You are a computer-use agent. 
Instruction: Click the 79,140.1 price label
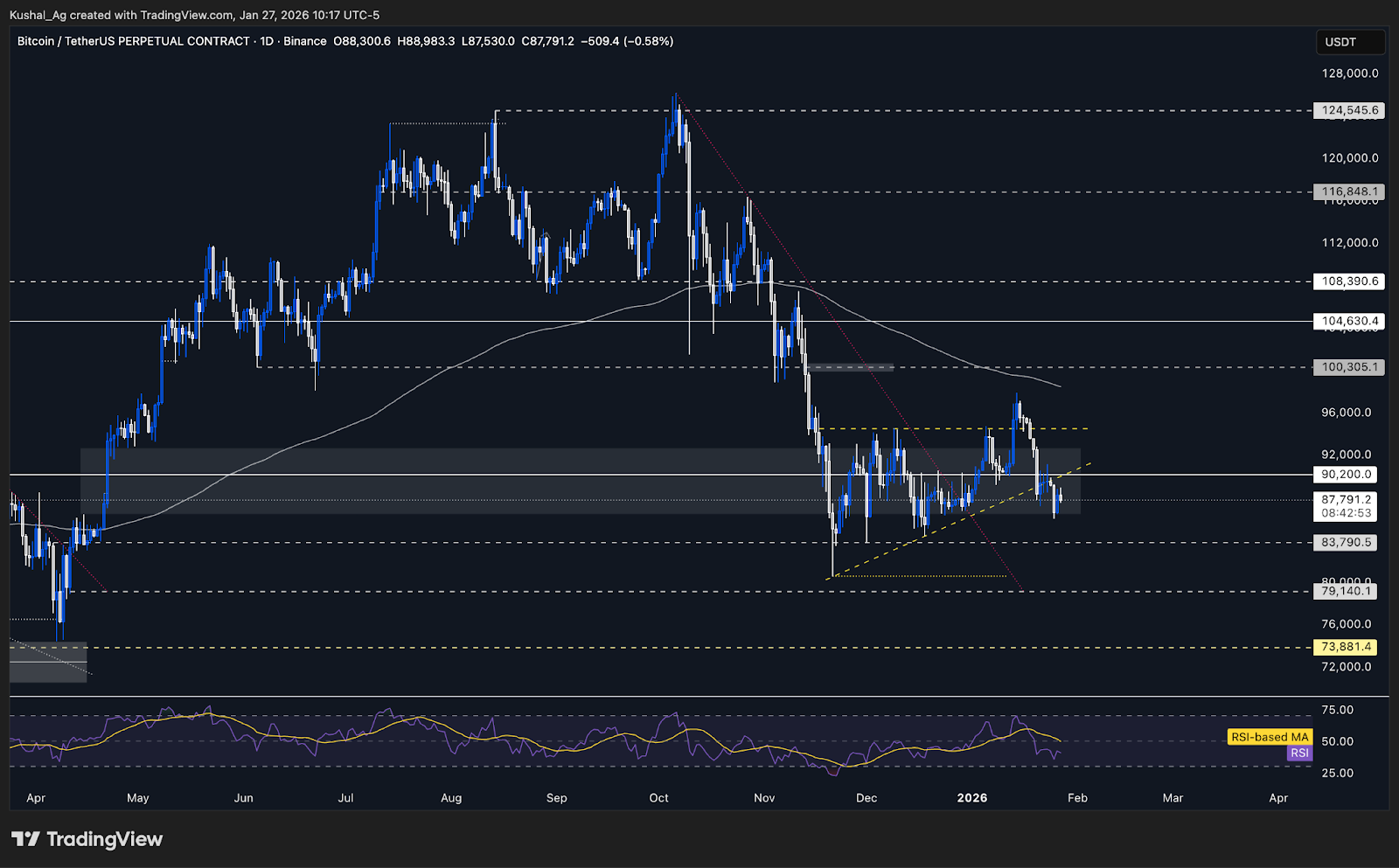pos(1345,591)
